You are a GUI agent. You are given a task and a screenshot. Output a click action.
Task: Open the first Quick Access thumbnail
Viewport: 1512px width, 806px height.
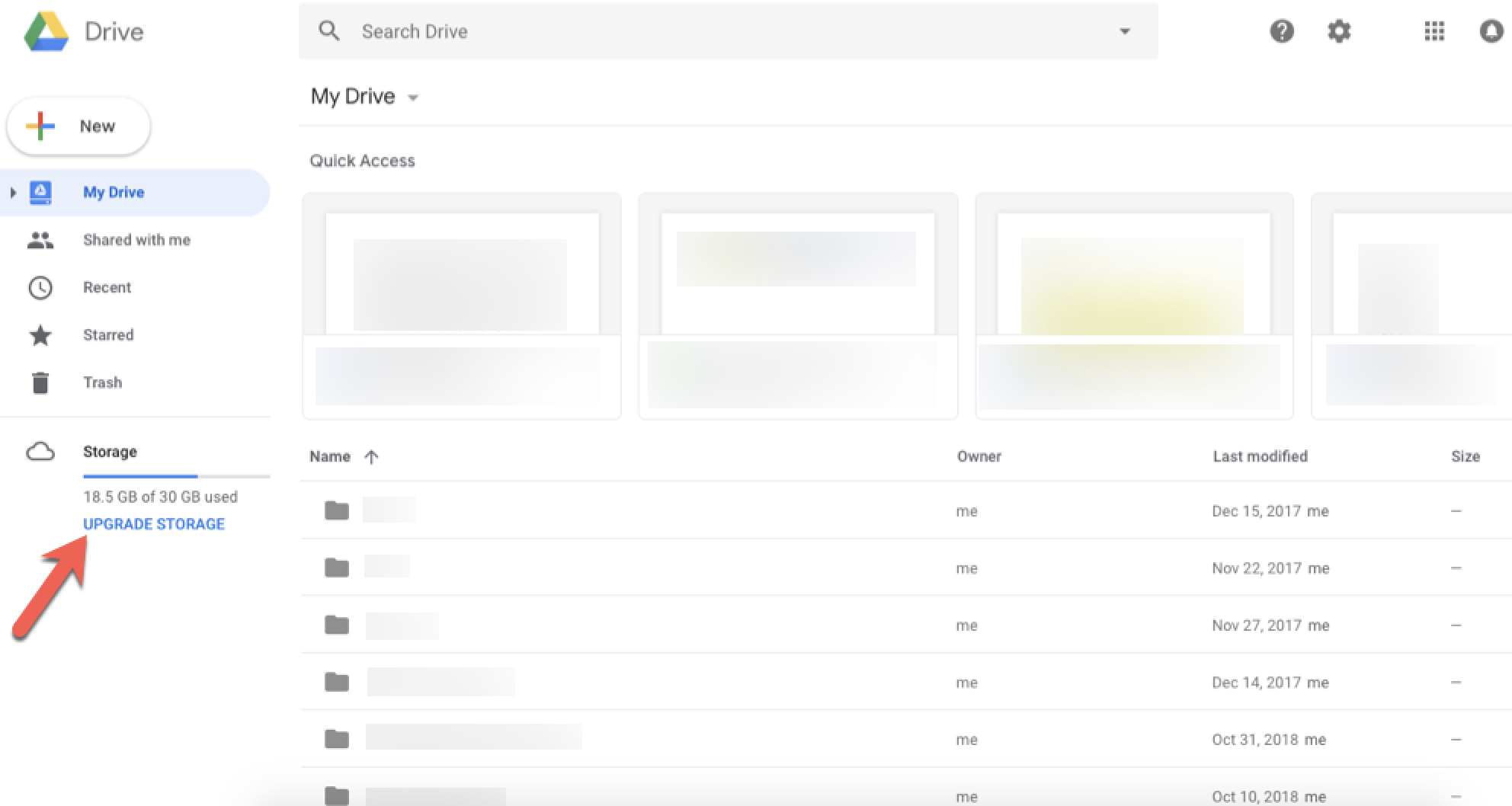(462, 305)
